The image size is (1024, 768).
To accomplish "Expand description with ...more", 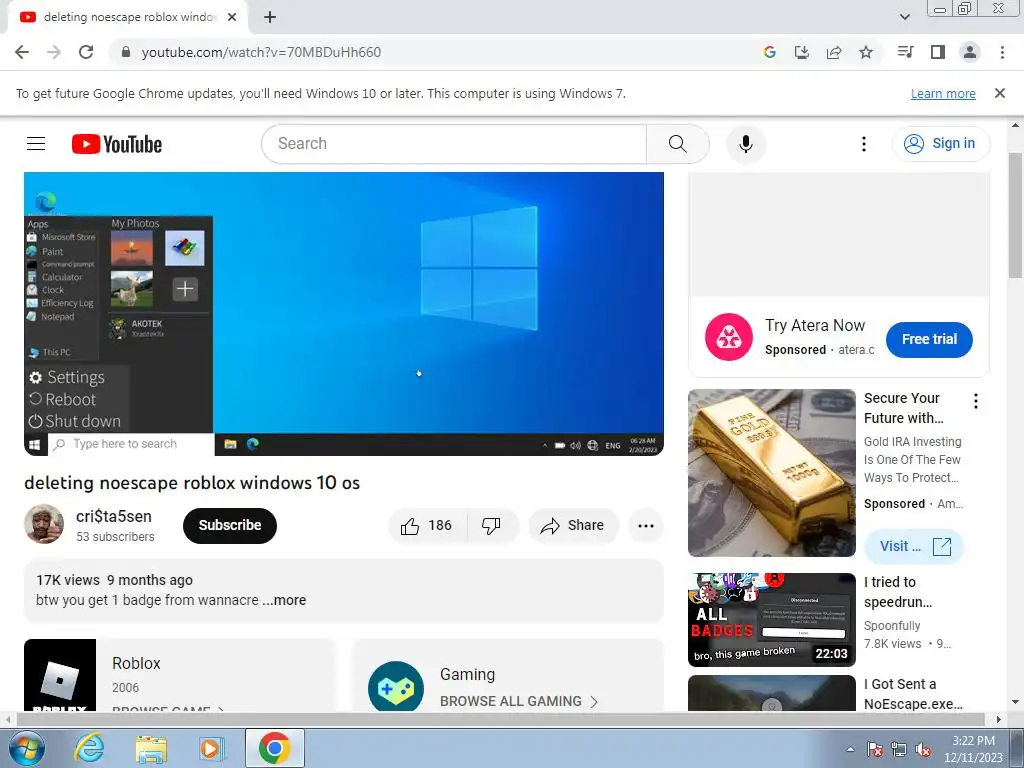I will 285,600.
